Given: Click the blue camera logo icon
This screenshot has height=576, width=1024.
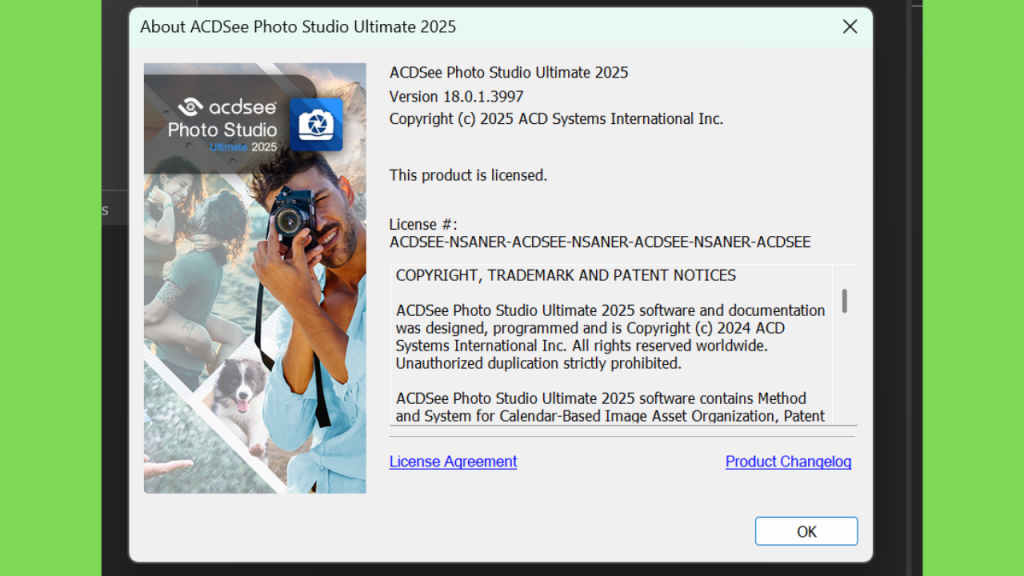Looking at the screenshot, I should [316, 124].
